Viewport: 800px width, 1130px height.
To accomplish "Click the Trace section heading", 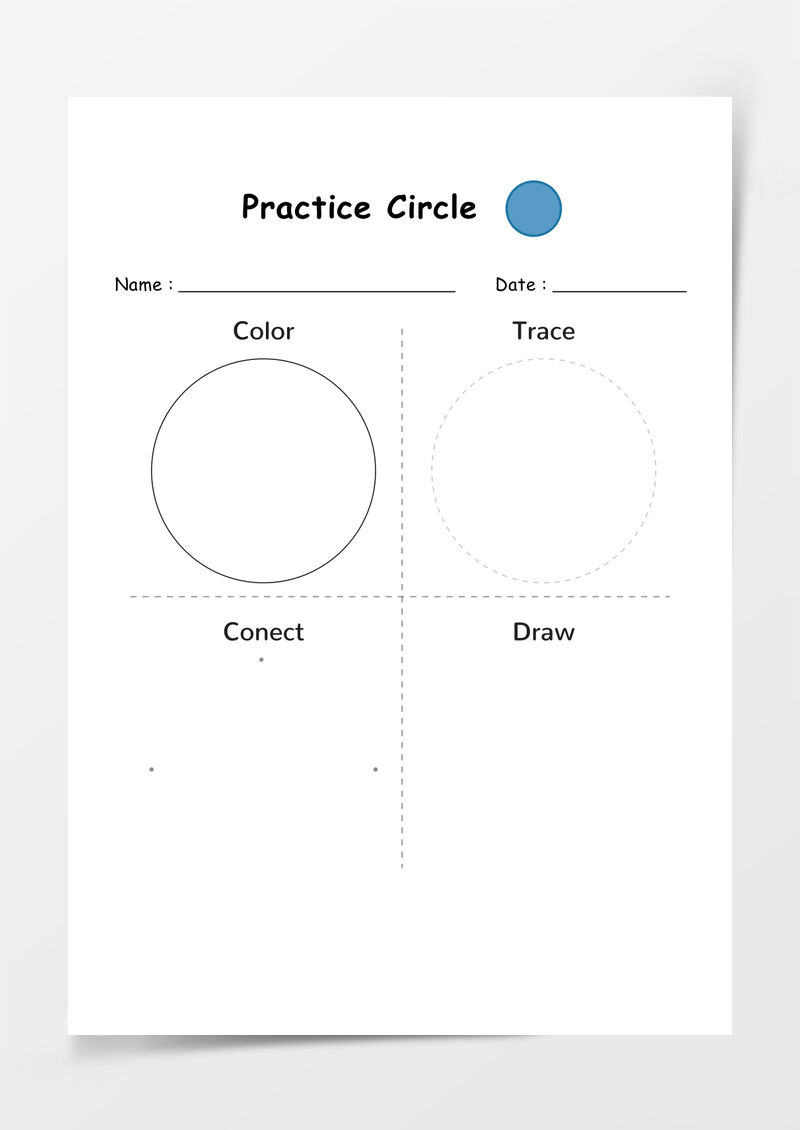I will coord(543,332).
